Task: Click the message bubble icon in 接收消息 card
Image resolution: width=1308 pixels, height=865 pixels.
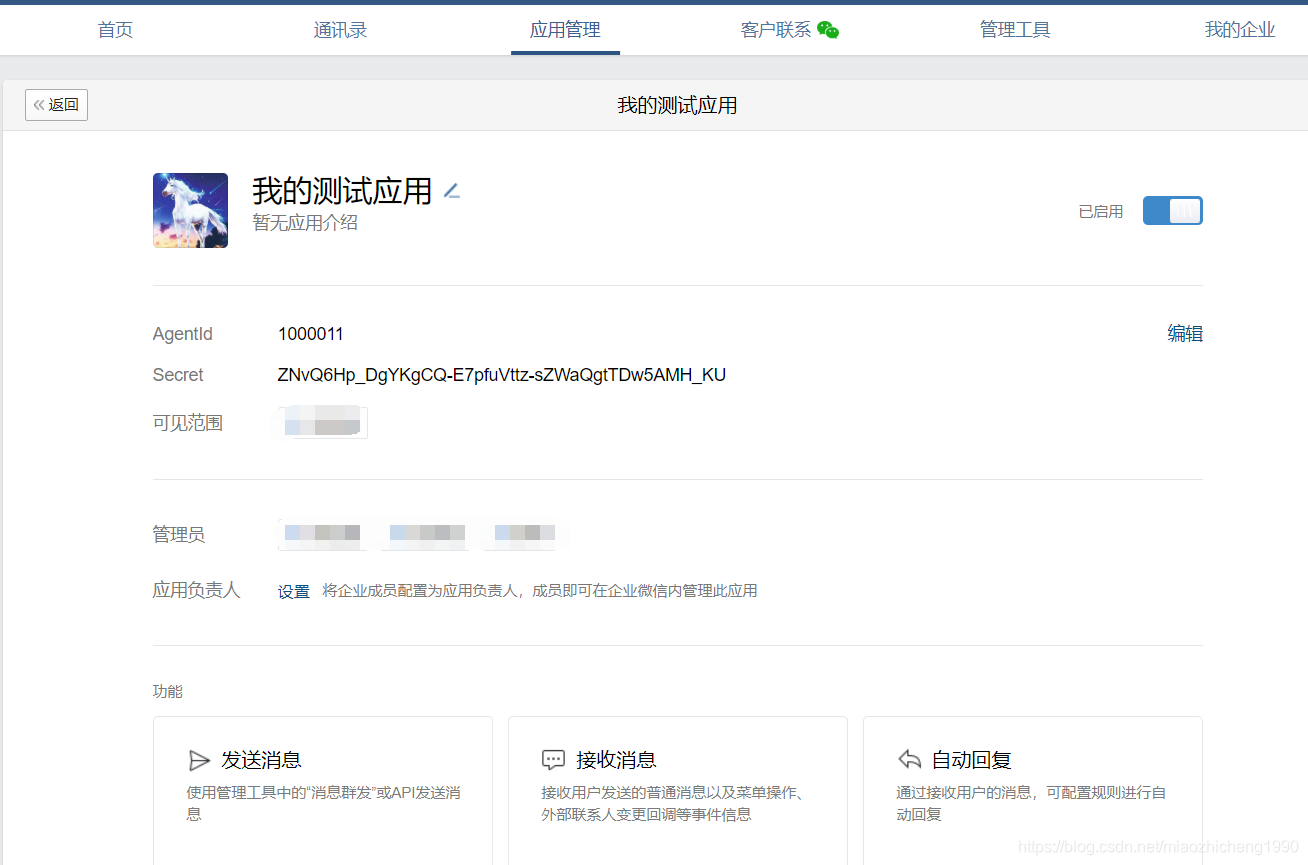Action: tap(554, 760)
